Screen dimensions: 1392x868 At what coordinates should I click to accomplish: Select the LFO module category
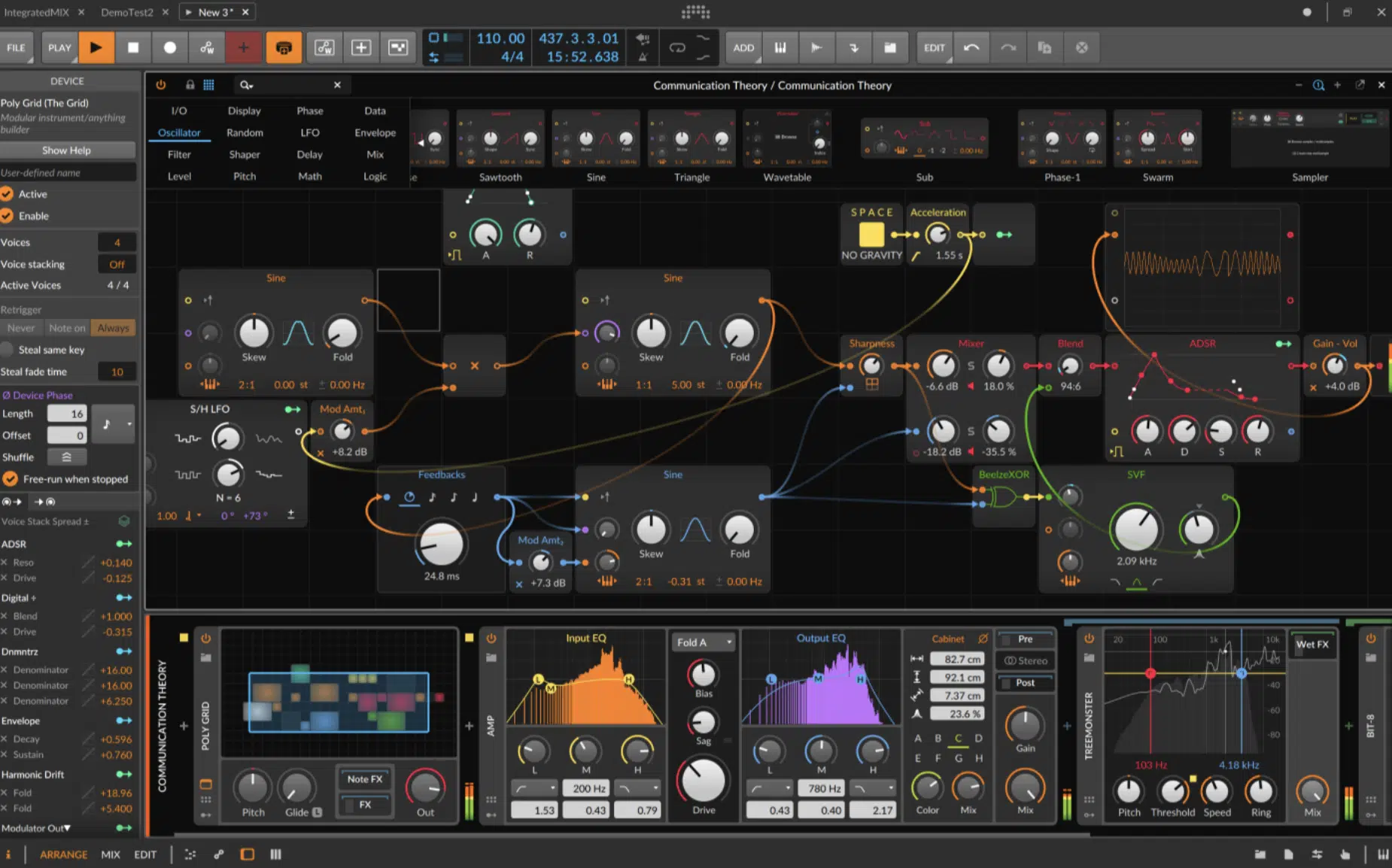coord(310,132)
